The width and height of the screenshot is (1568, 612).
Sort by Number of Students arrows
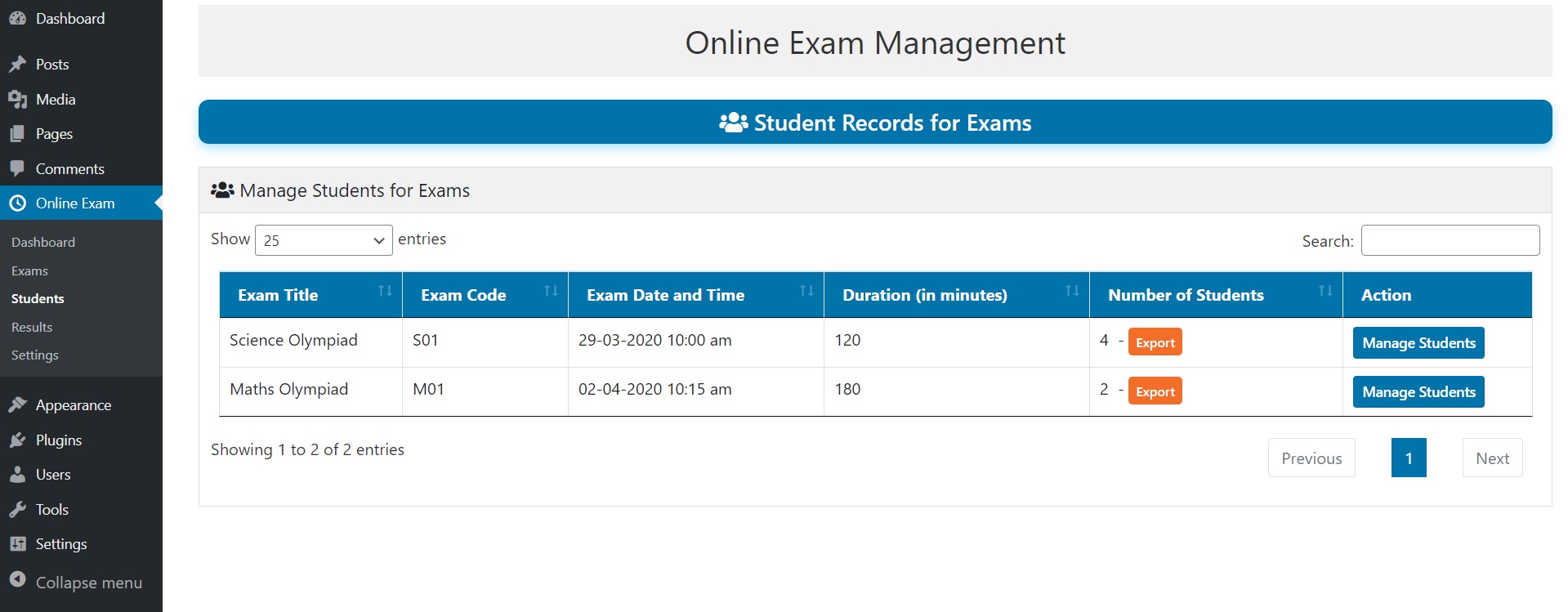click(1325, 291)
